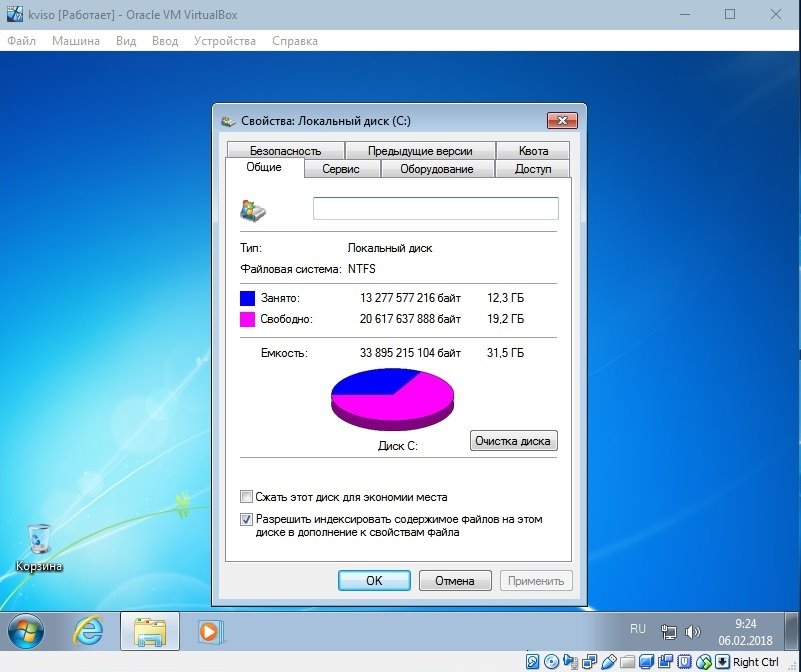Close the disk properties dialog
801x672 pixels.
(562, 121)
